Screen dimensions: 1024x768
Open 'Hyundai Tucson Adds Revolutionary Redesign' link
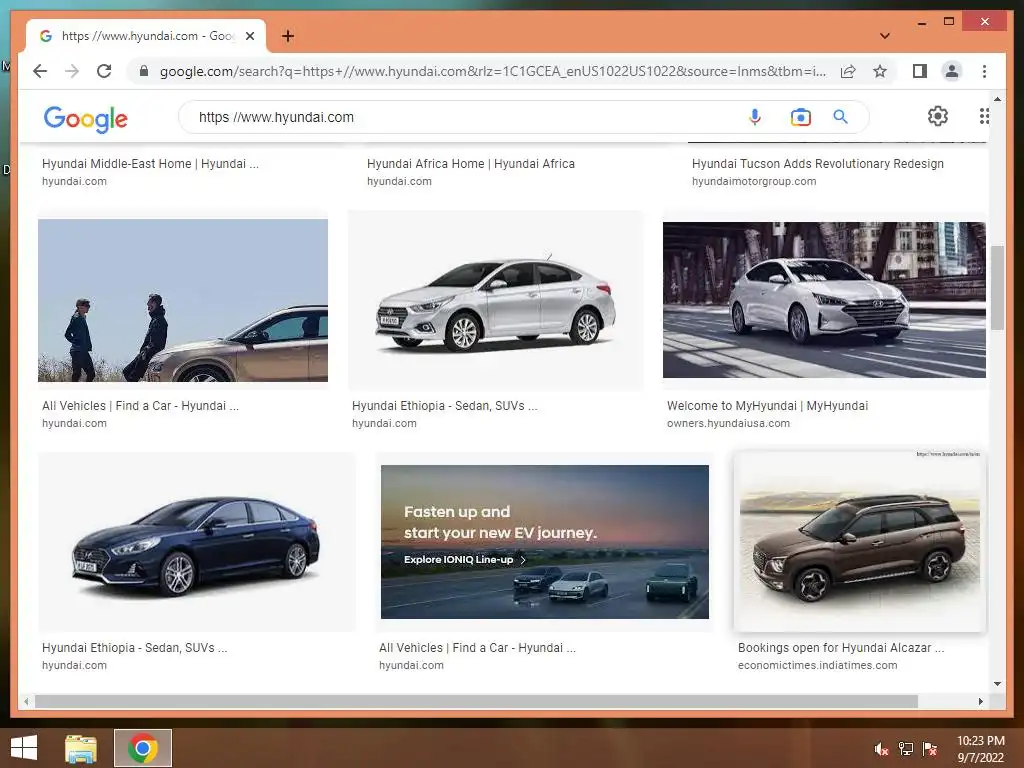818,164
